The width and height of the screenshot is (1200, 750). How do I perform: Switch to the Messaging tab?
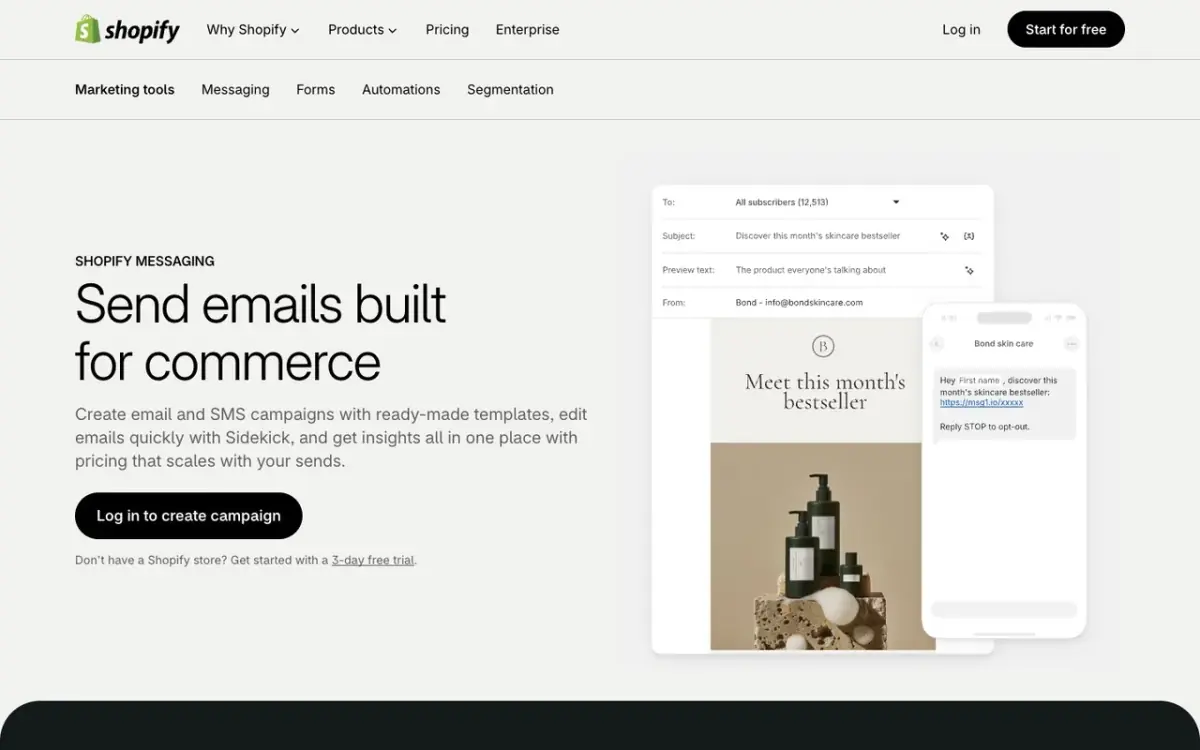pos(235,89)
